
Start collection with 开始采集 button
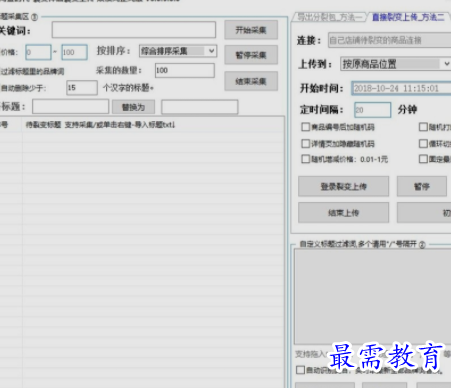[x=251, y=30]
